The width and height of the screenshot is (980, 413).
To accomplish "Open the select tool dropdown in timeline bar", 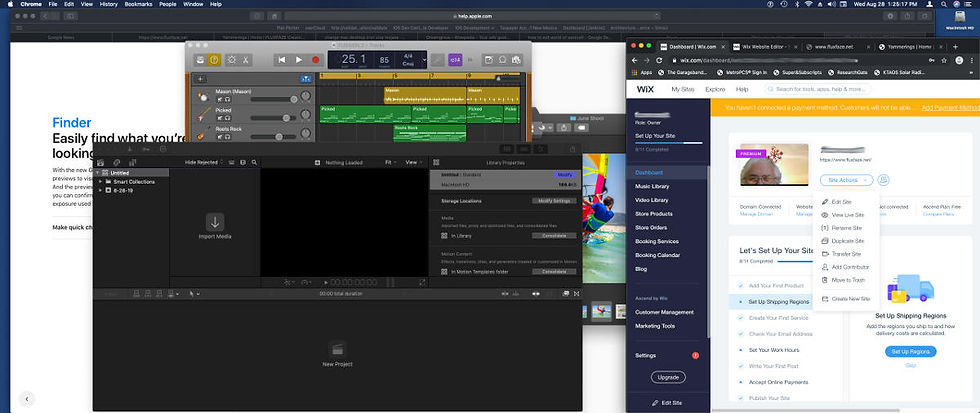I will [x=194, y=294].
